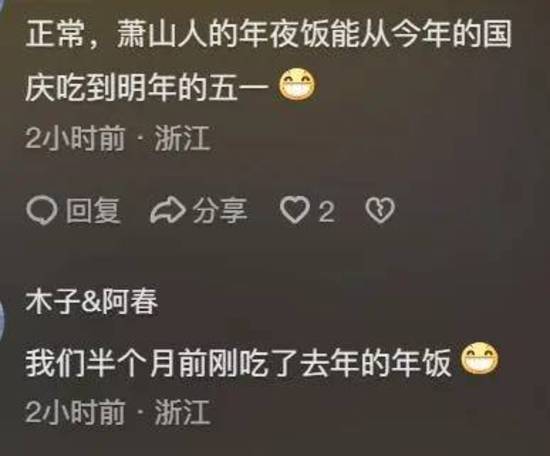
Task: Click the 分享 text label
Action: [220, 210]
